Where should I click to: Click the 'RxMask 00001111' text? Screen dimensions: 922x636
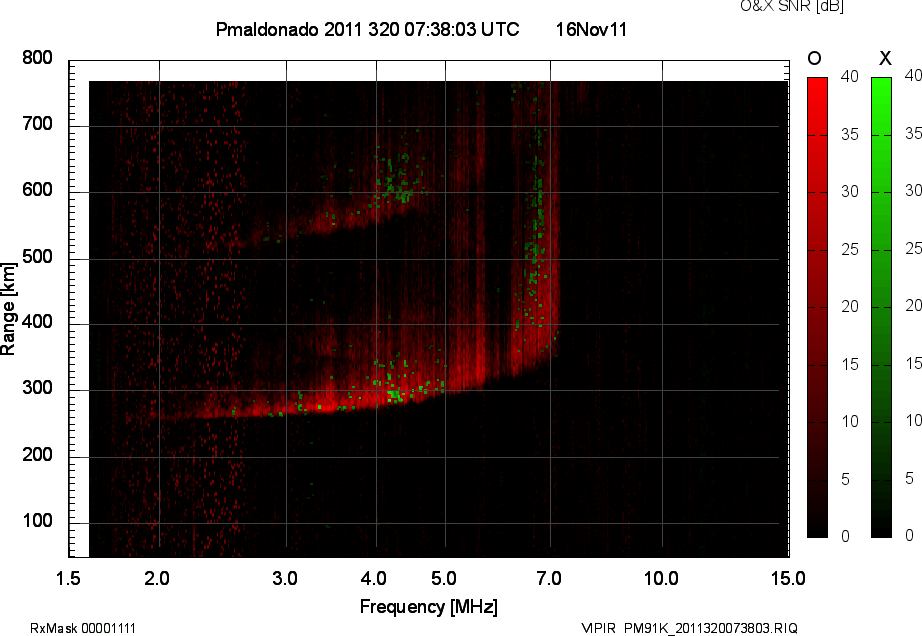pyautogui.click(x=83, y=628)
